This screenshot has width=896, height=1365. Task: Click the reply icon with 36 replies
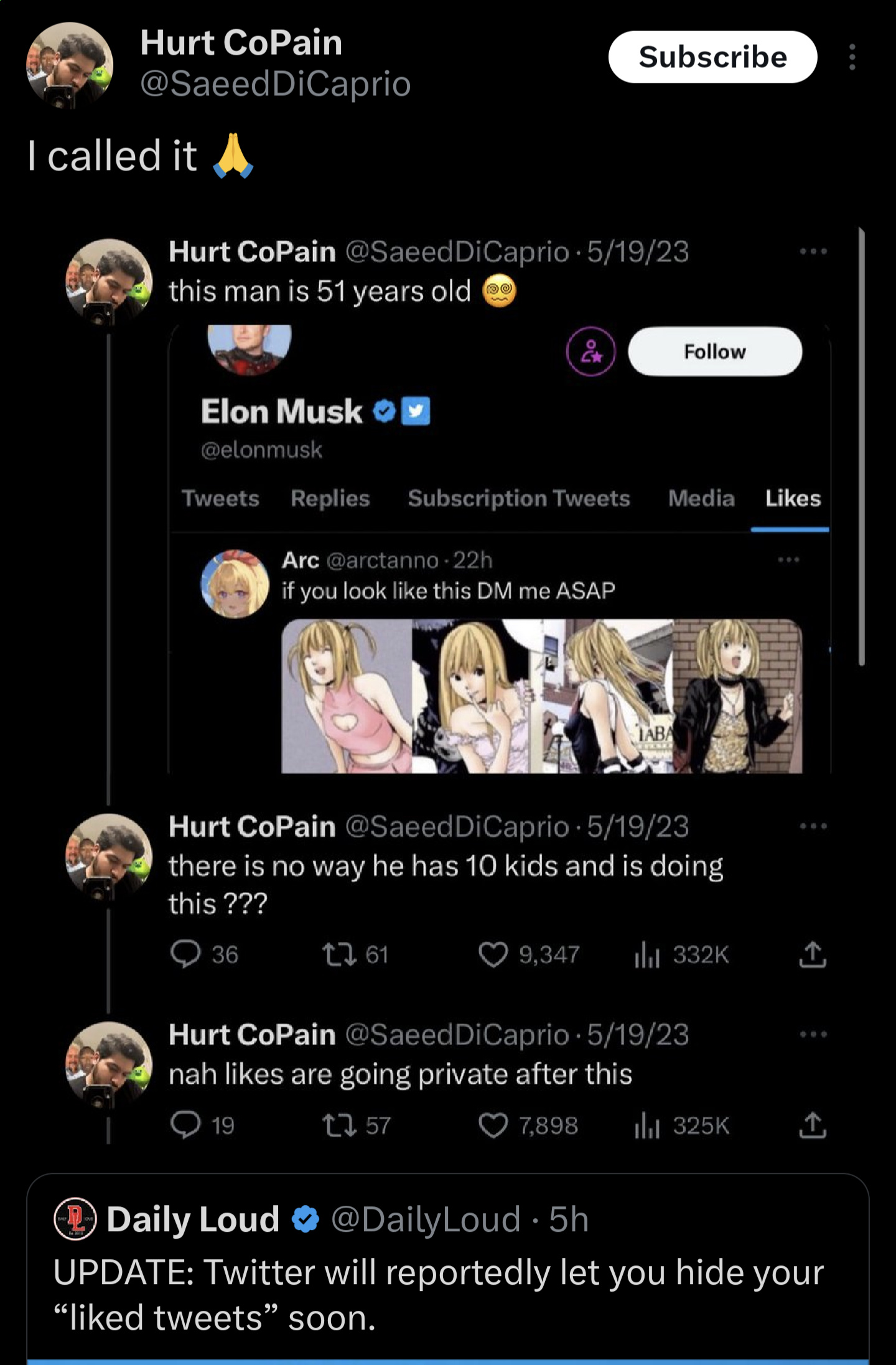tap(185, 954)
